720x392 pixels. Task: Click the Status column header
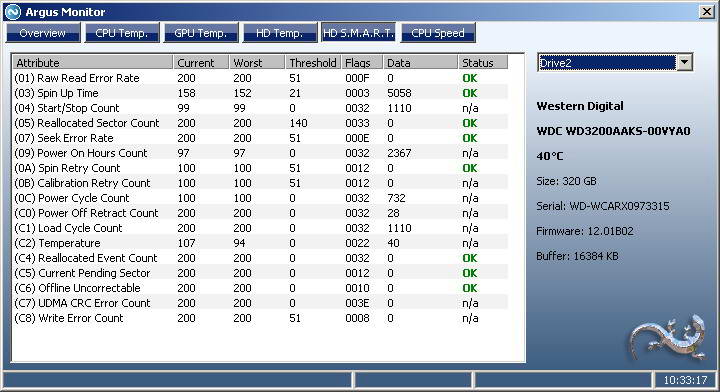coord(483,62)
